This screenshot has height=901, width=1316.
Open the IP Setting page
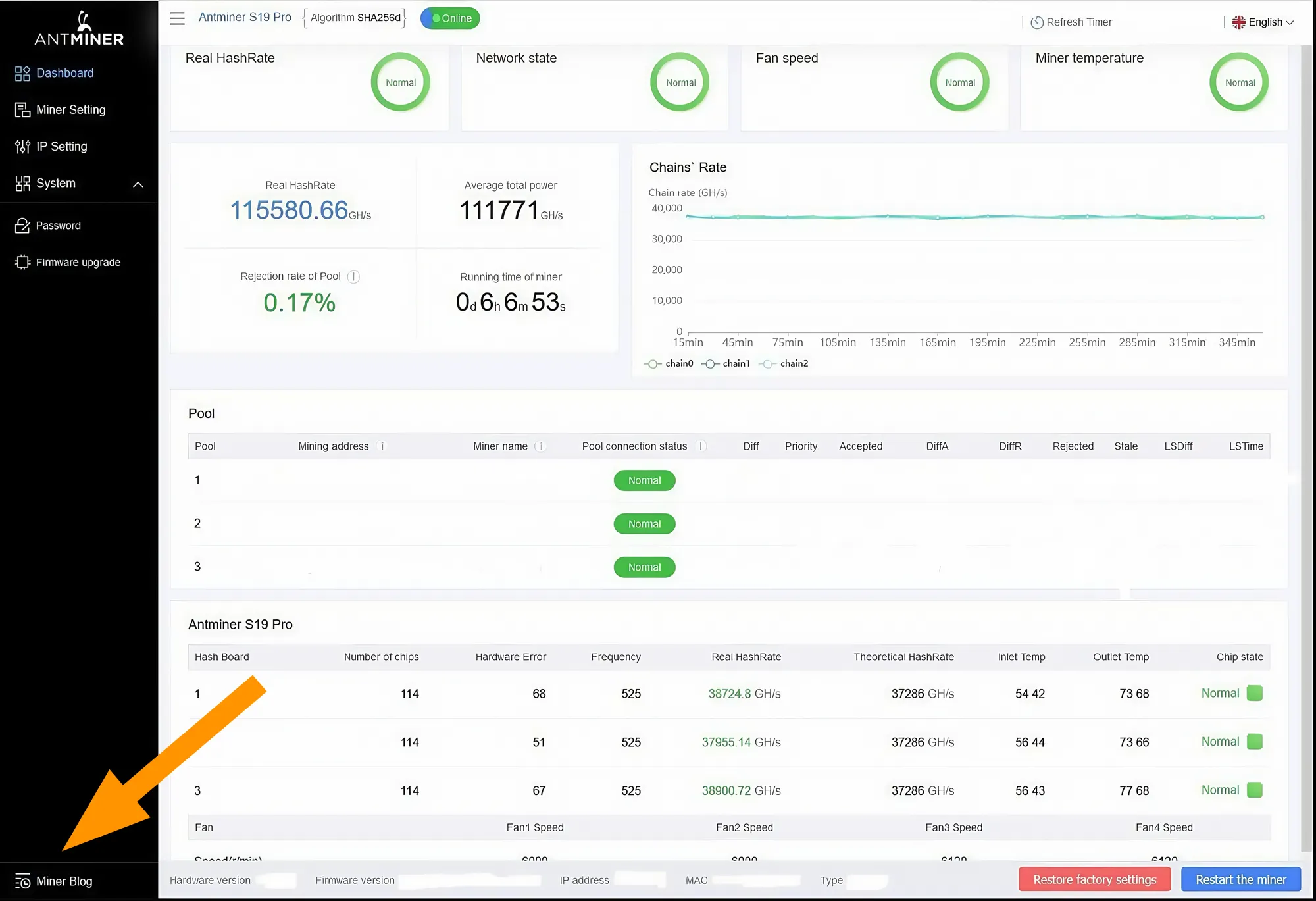coord(61,147)
